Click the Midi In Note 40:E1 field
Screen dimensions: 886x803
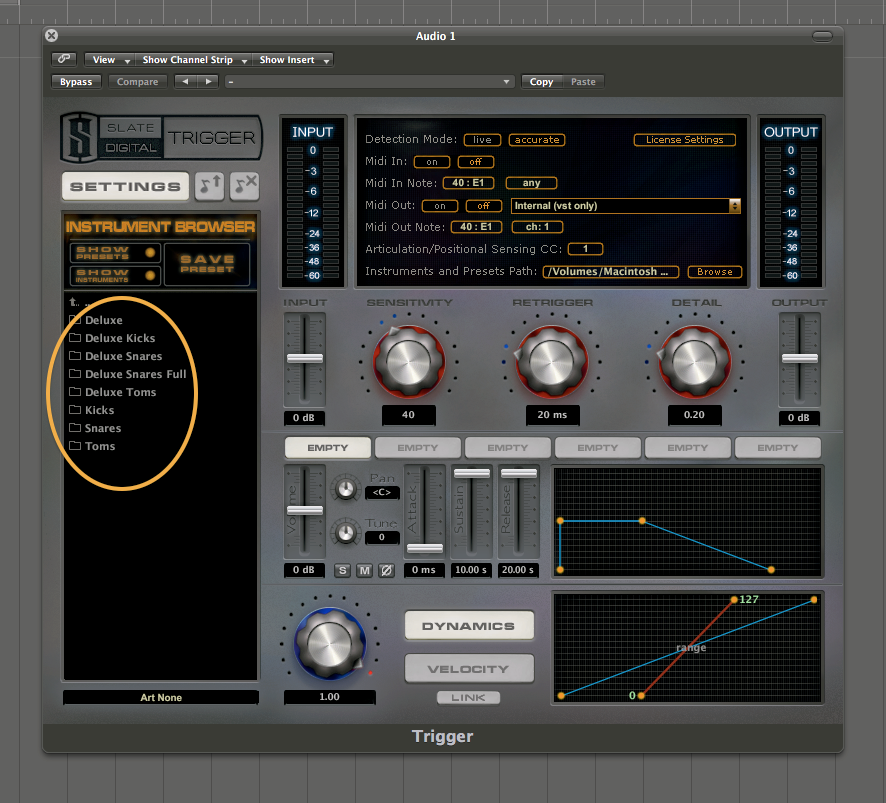pyautogui.click(x=468, y=183)
